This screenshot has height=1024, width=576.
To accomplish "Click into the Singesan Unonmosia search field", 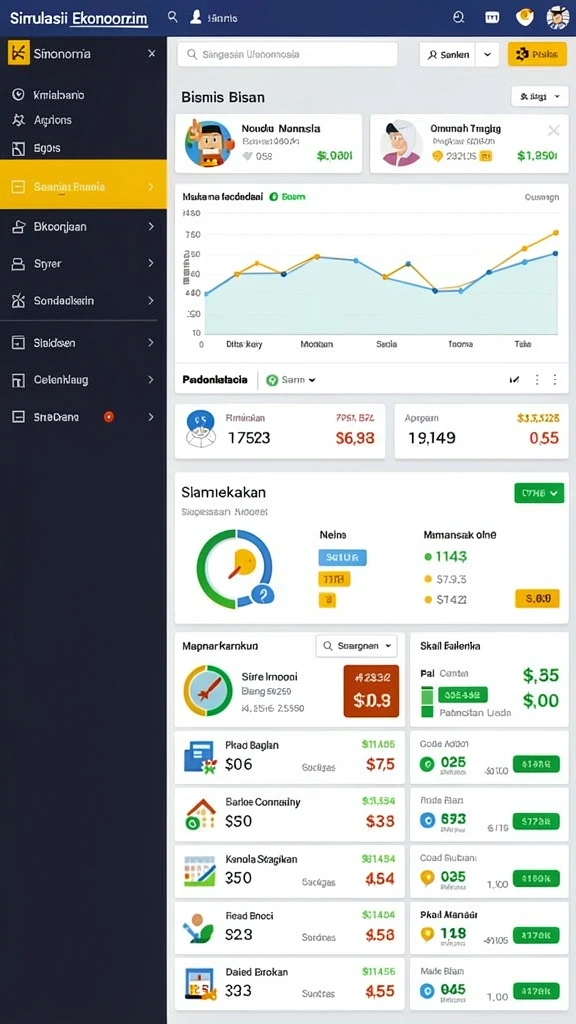I will [x=287, y=55].
